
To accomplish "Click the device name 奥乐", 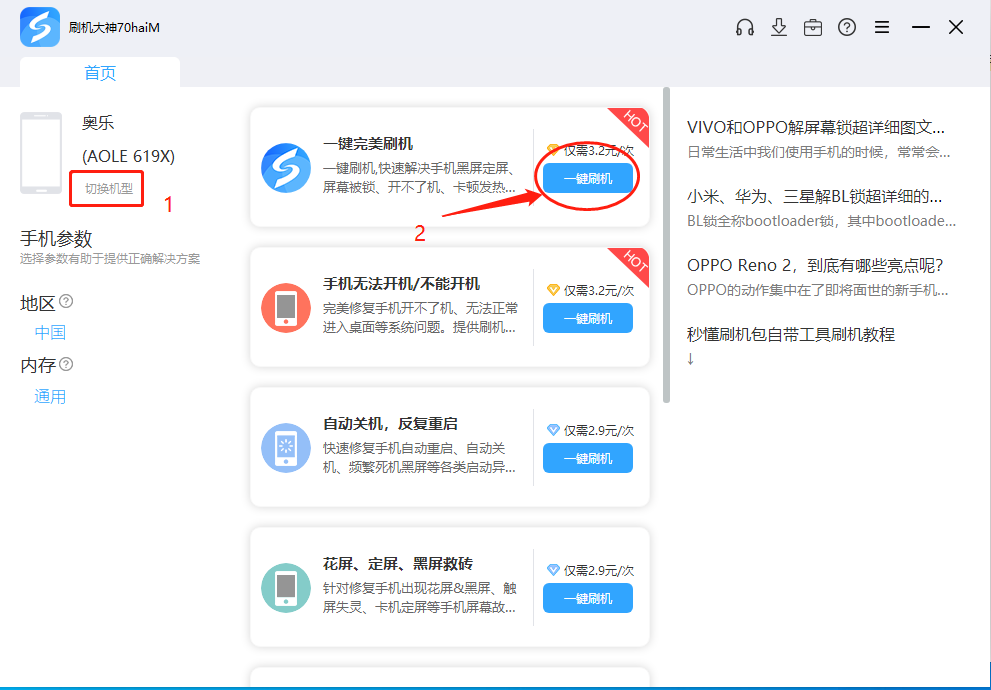I will coord(98,123).
